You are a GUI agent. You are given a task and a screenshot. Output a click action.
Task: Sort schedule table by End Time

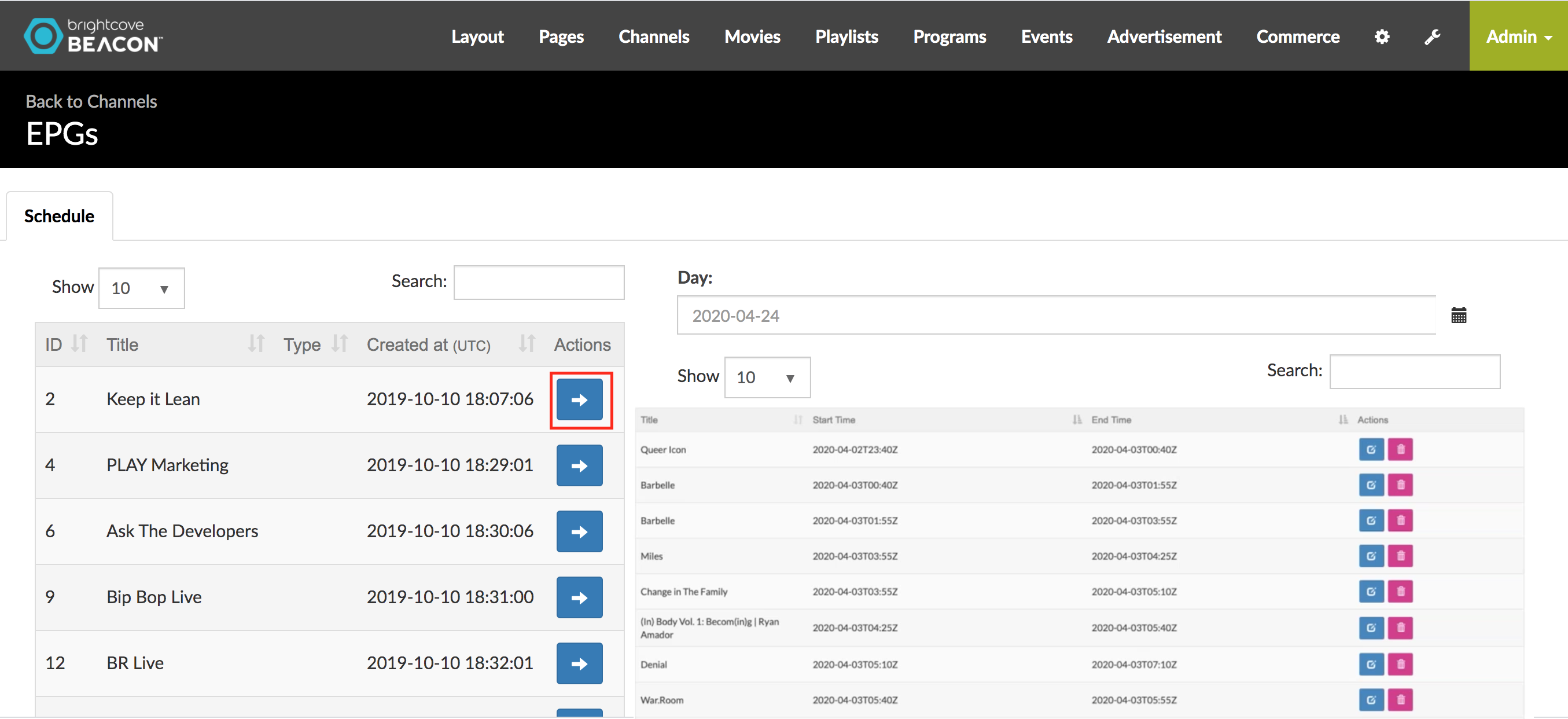1343,420
